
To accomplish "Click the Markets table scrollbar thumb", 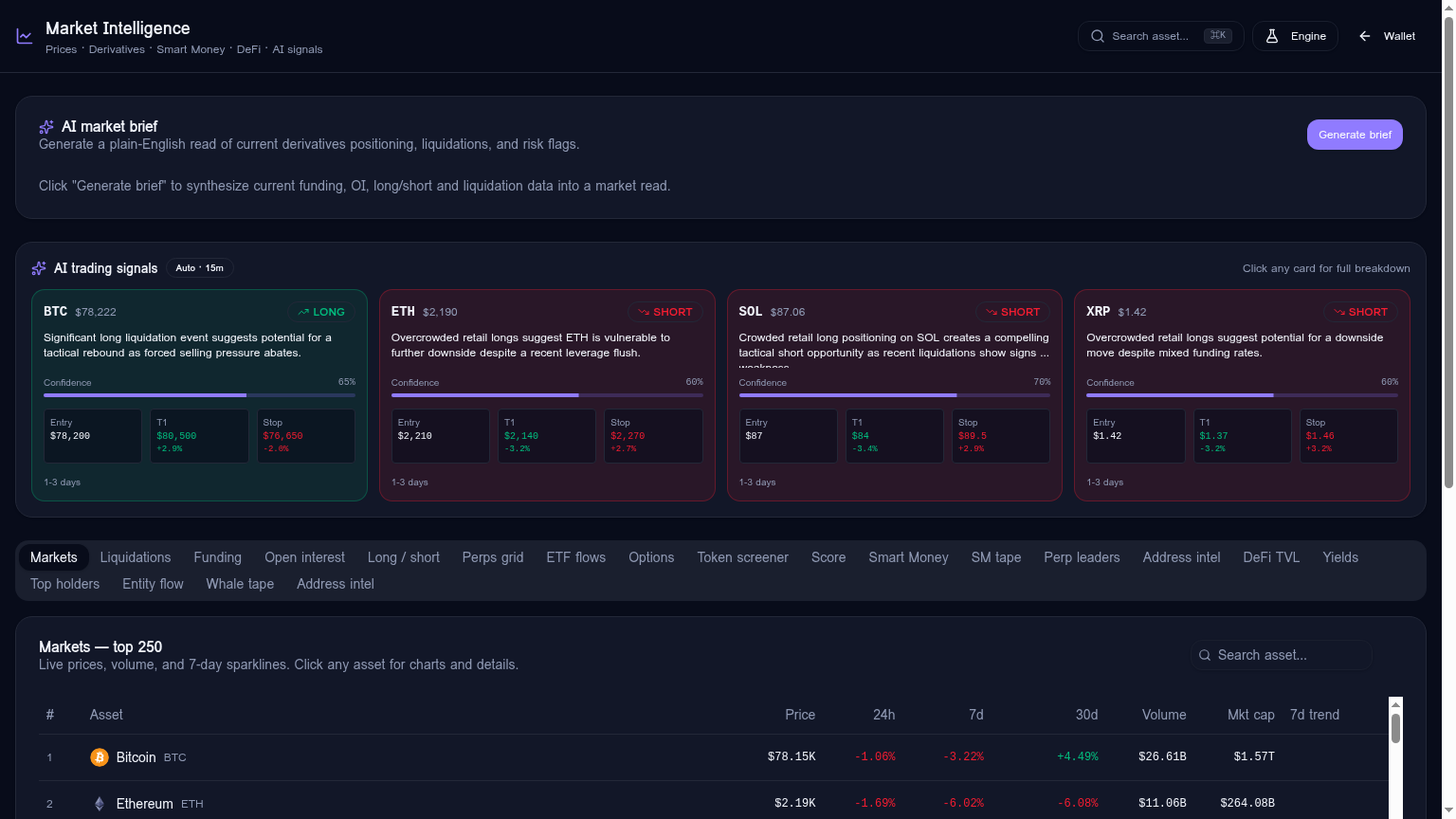I will (1395, 728).
